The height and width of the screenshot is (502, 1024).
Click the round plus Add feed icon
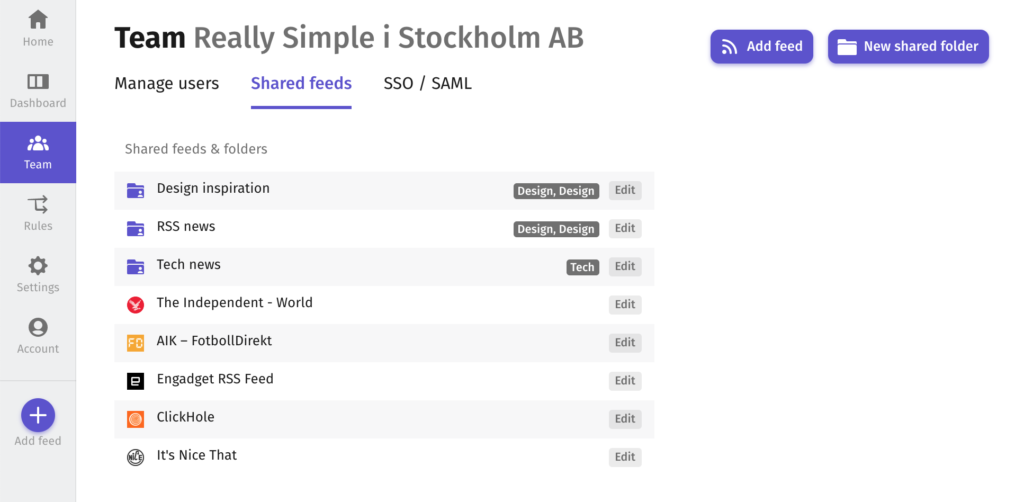pyautogui.click(x=38, y=415)
